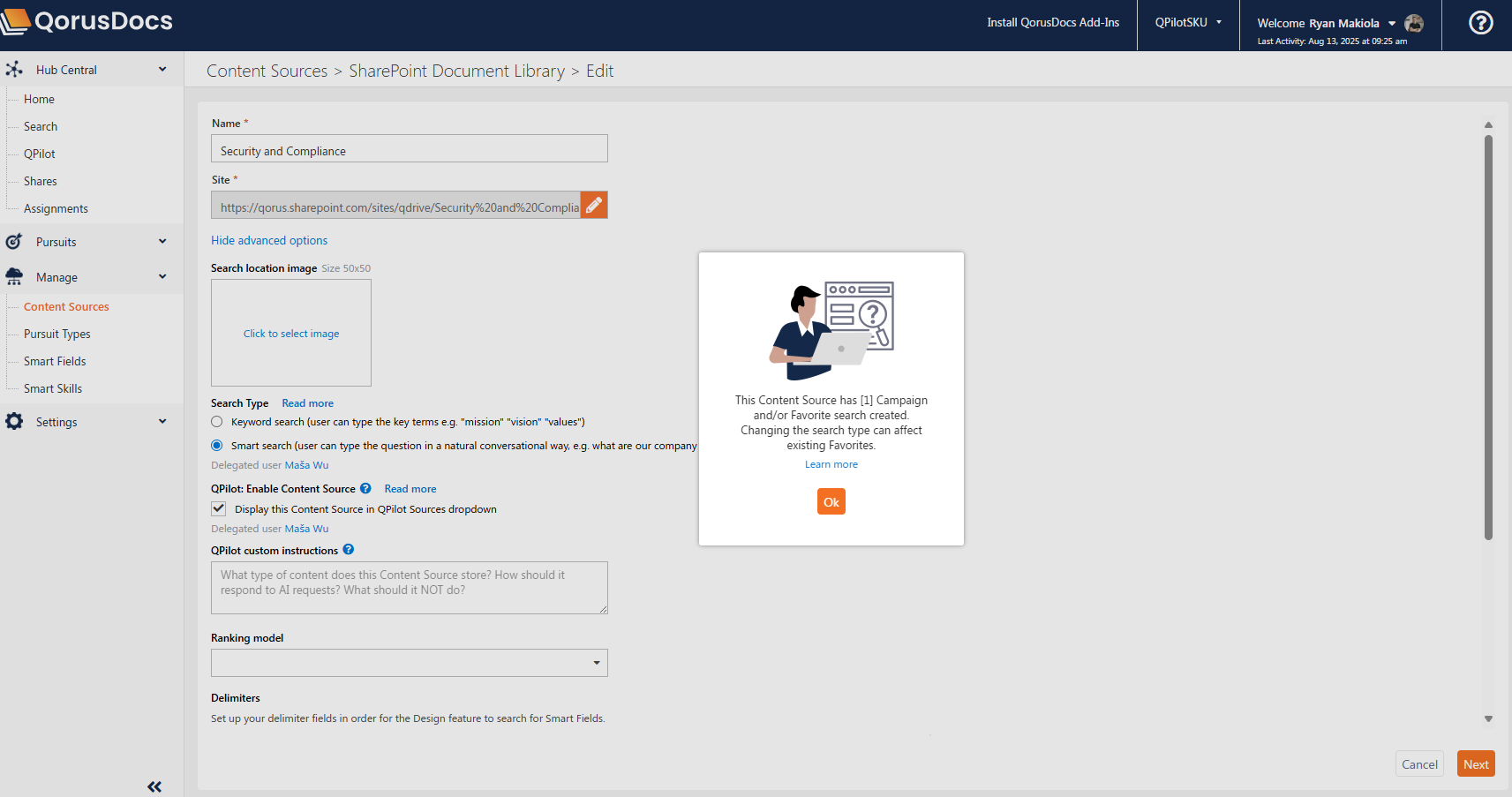Viewport: 1512px width, 797px height.
Task: Collapse the sidebar using the double-chevron icon
Action: coord(154,786)
